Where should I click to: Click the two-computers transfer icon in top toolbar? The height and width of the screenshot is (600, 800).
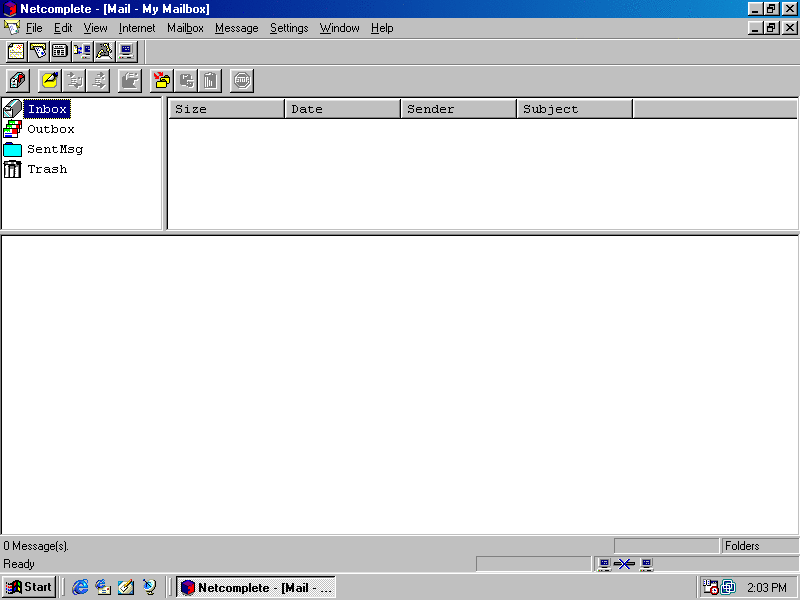tap(82, 51)
